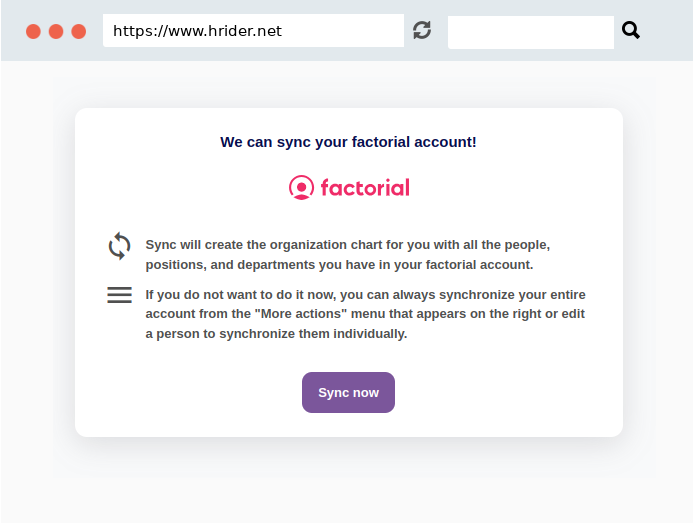The height and width of the screenshot is (523, 693).
Task: Click the https://www.hrider.net URL text
Action: click(x=197, y=31)
